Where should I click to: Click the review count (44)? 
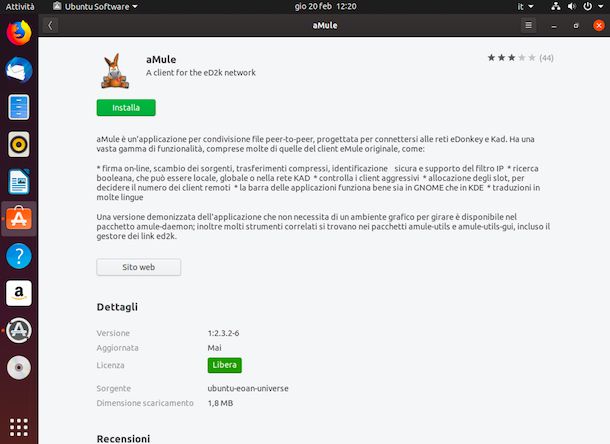[546, 58]
